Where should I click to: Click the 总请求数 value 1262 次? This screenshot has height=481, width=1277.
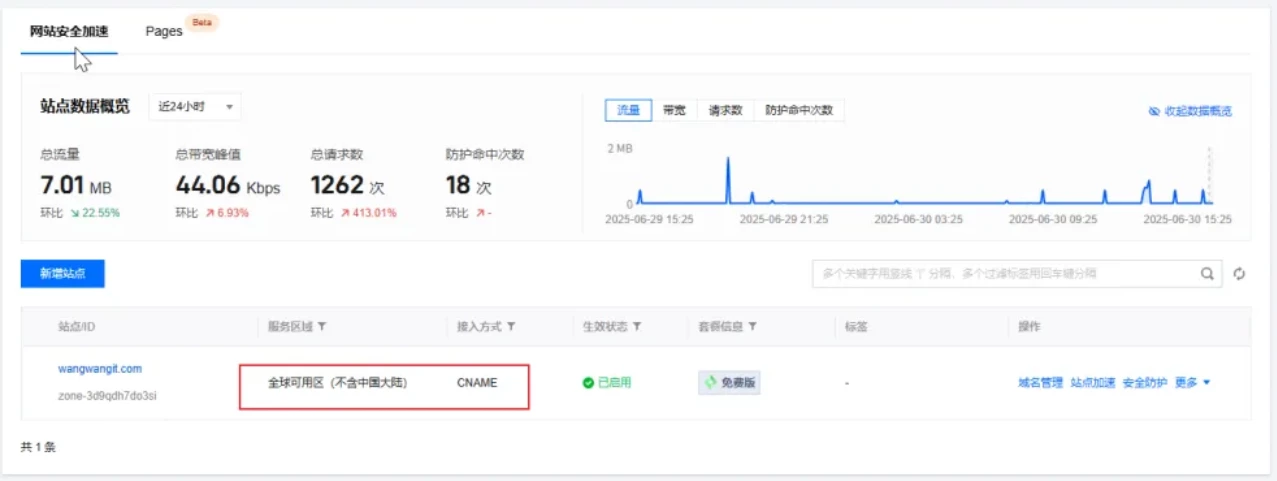[347, 185]
